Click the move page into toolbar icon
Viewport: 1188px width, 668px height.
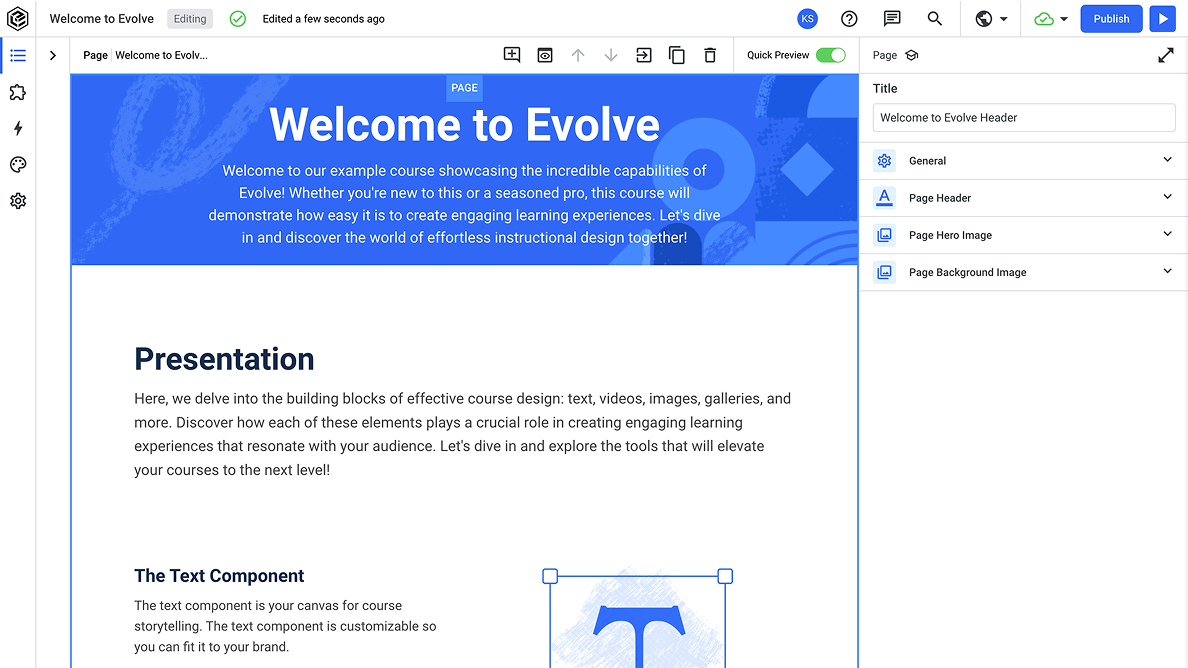click(643, 55)
